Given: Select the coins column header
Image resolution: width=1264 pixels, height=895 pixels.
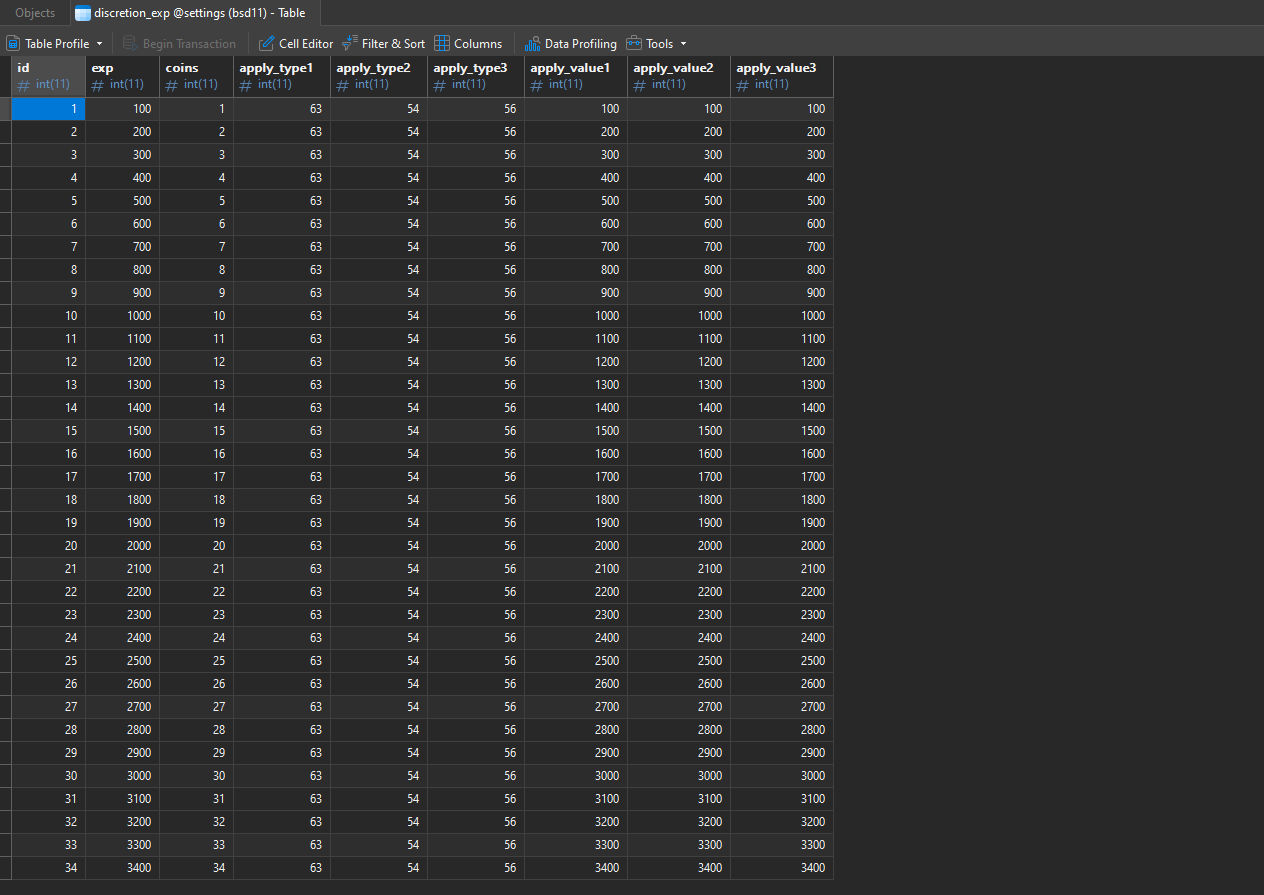Looking at the screenshot, I should 197,76.
